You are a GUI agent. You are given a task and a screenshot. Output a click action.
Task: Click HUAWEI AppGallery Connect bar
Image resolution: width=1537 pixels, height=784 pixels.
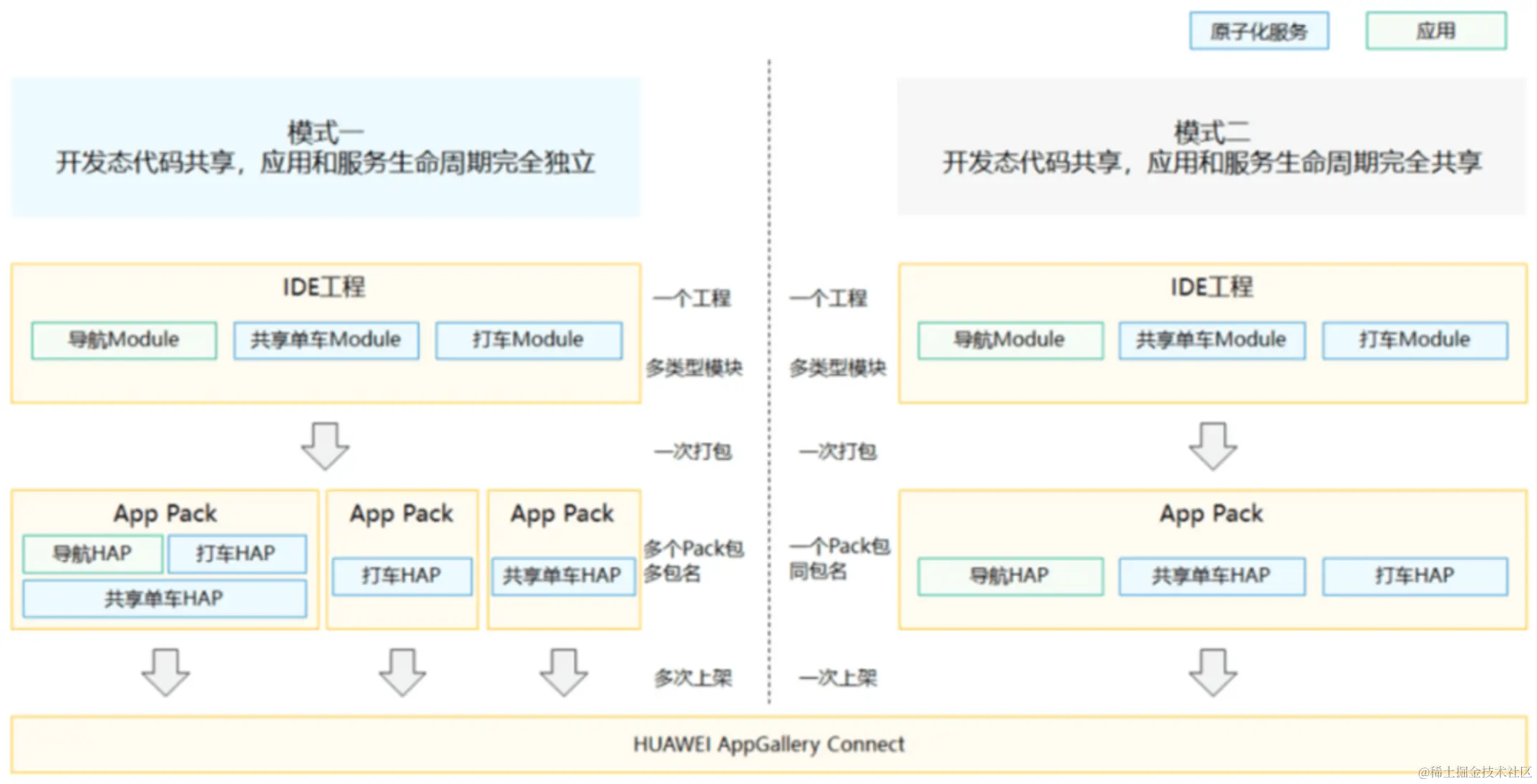768,745
